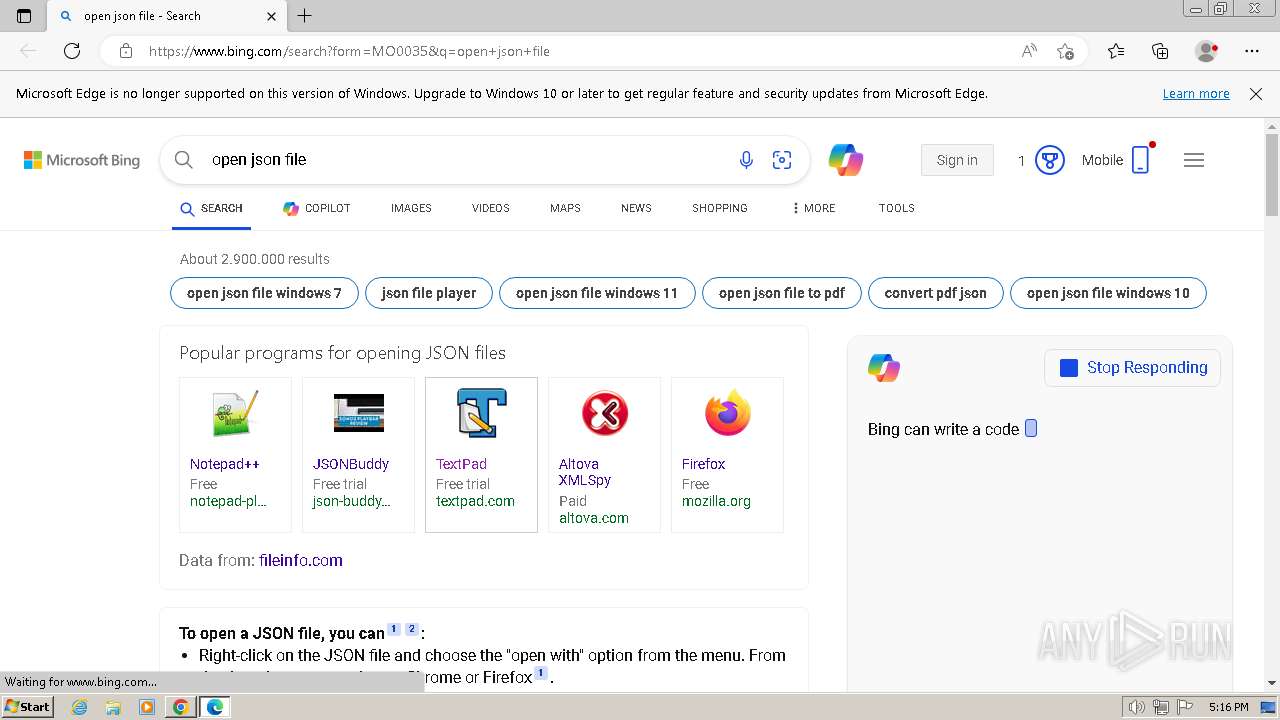1280x720 pixels.
Task: Select 'json file player' suggestion
Action: point(429,293)
